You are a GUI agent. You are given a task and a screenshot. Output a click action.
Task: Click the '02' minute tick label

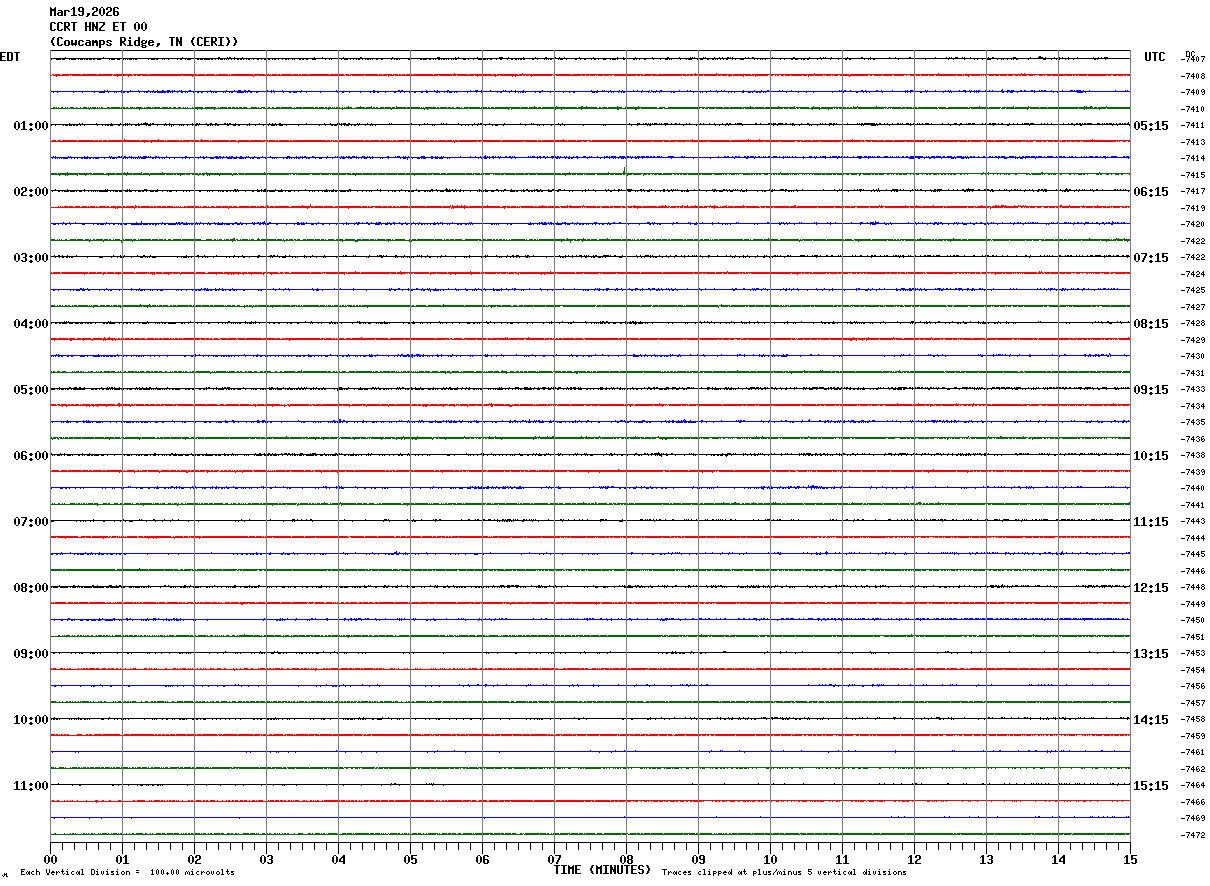point(194,860)
